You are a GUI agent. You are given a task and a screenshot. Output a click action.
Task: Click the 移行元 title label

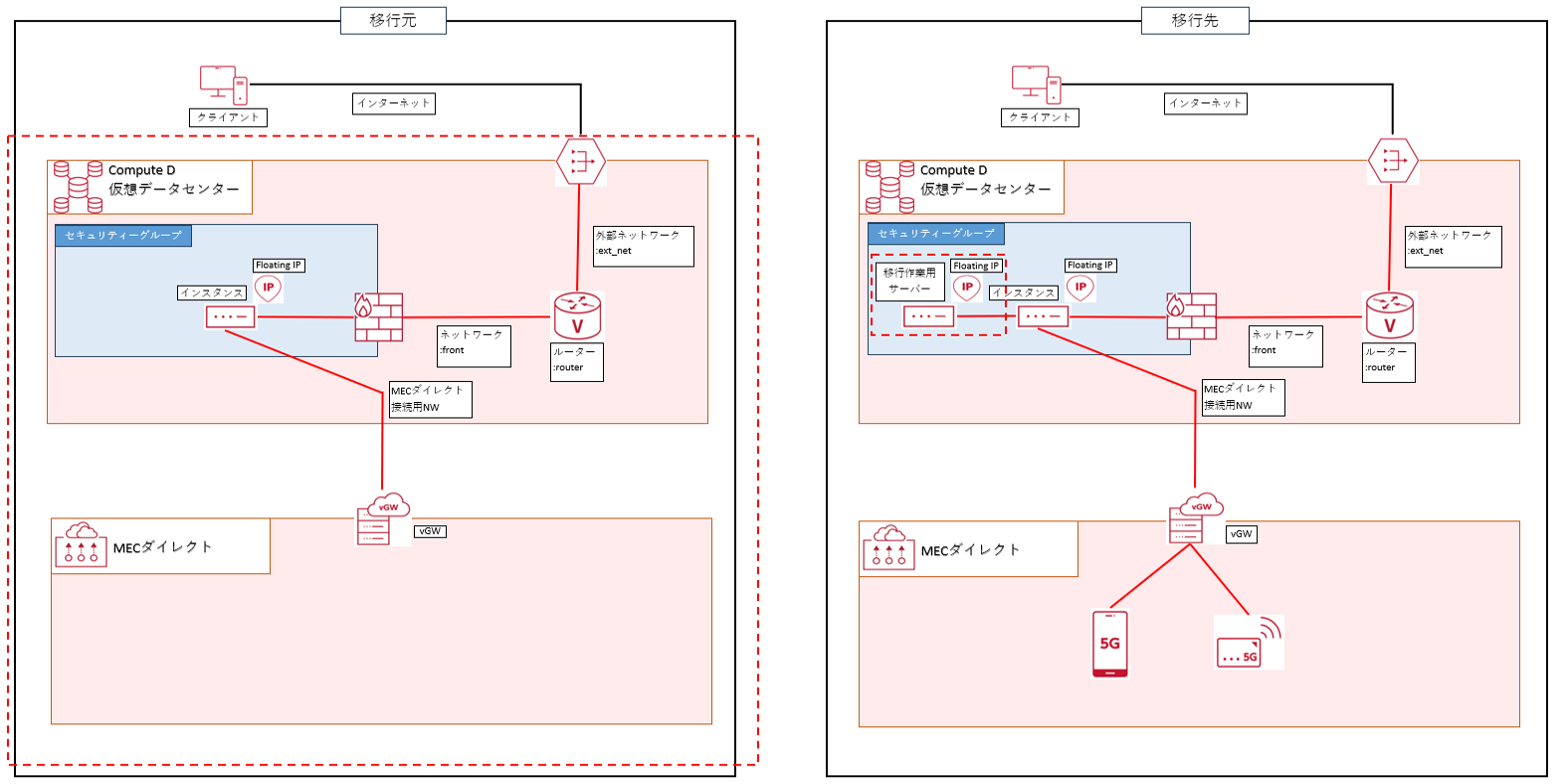[x=393, y=21]
